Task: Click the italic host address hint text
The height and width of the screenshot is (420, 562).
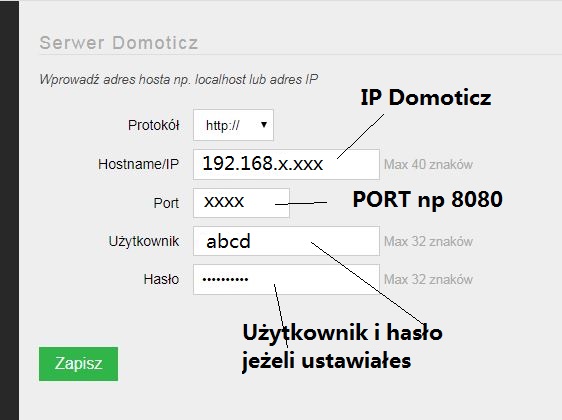Action: pyautogui.click(x=178, y=80)
